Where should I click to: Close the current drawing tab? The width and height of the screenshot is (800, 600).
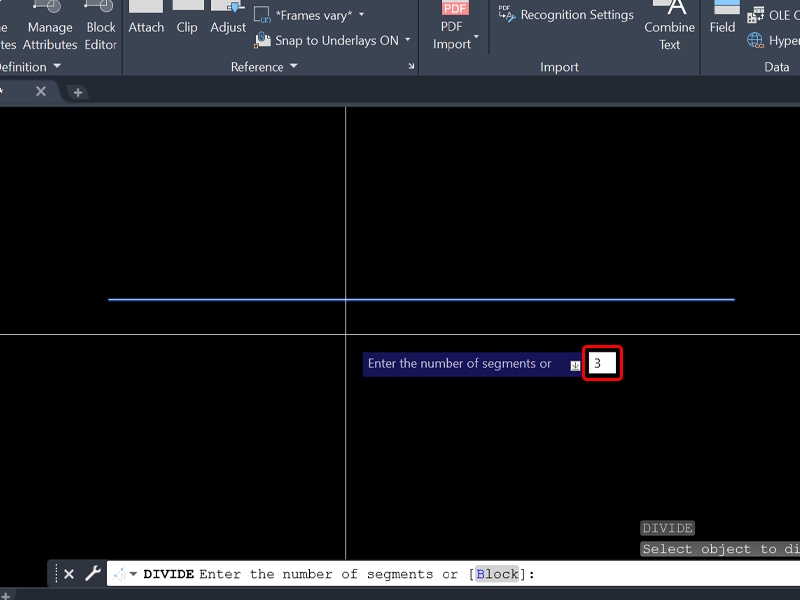41,91
